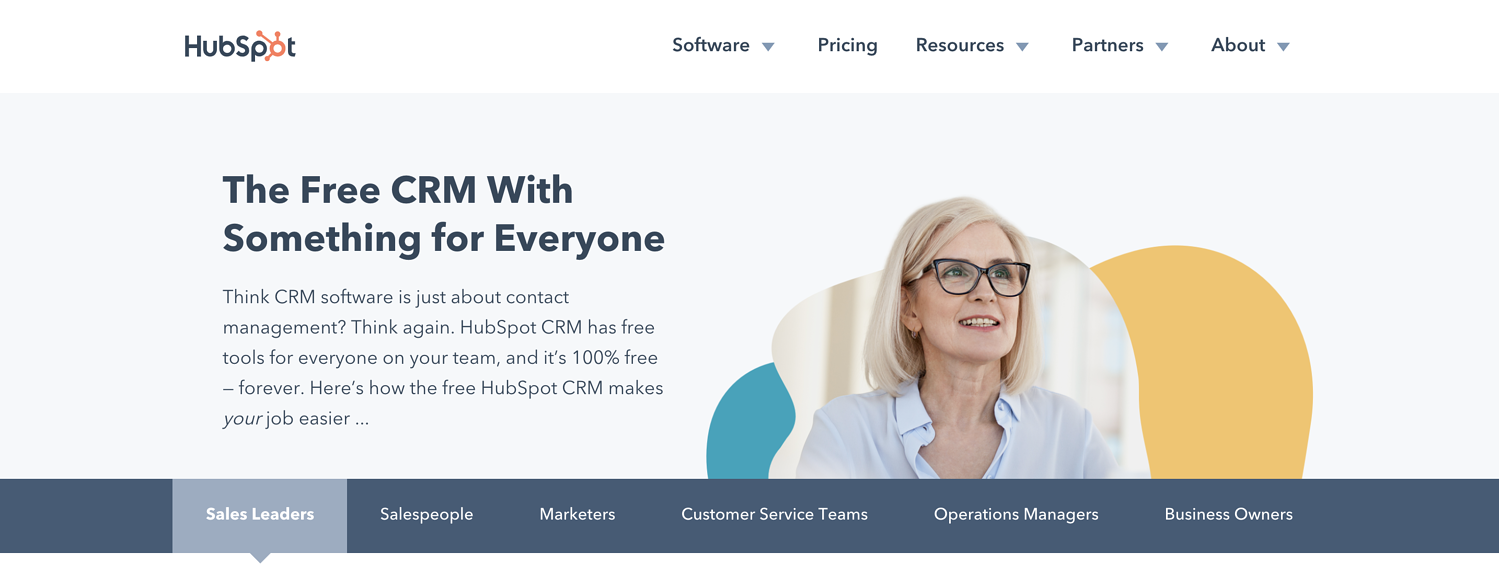This screenshot has width=1499, height=575.
Task: Click the headline The Free CRM With Something
Action: coord(444,214)
